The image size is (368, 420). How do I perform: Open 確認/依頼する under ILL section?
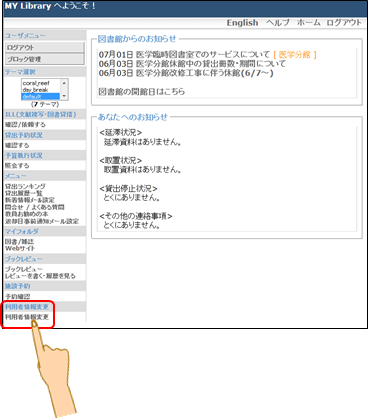click(25, 125)
